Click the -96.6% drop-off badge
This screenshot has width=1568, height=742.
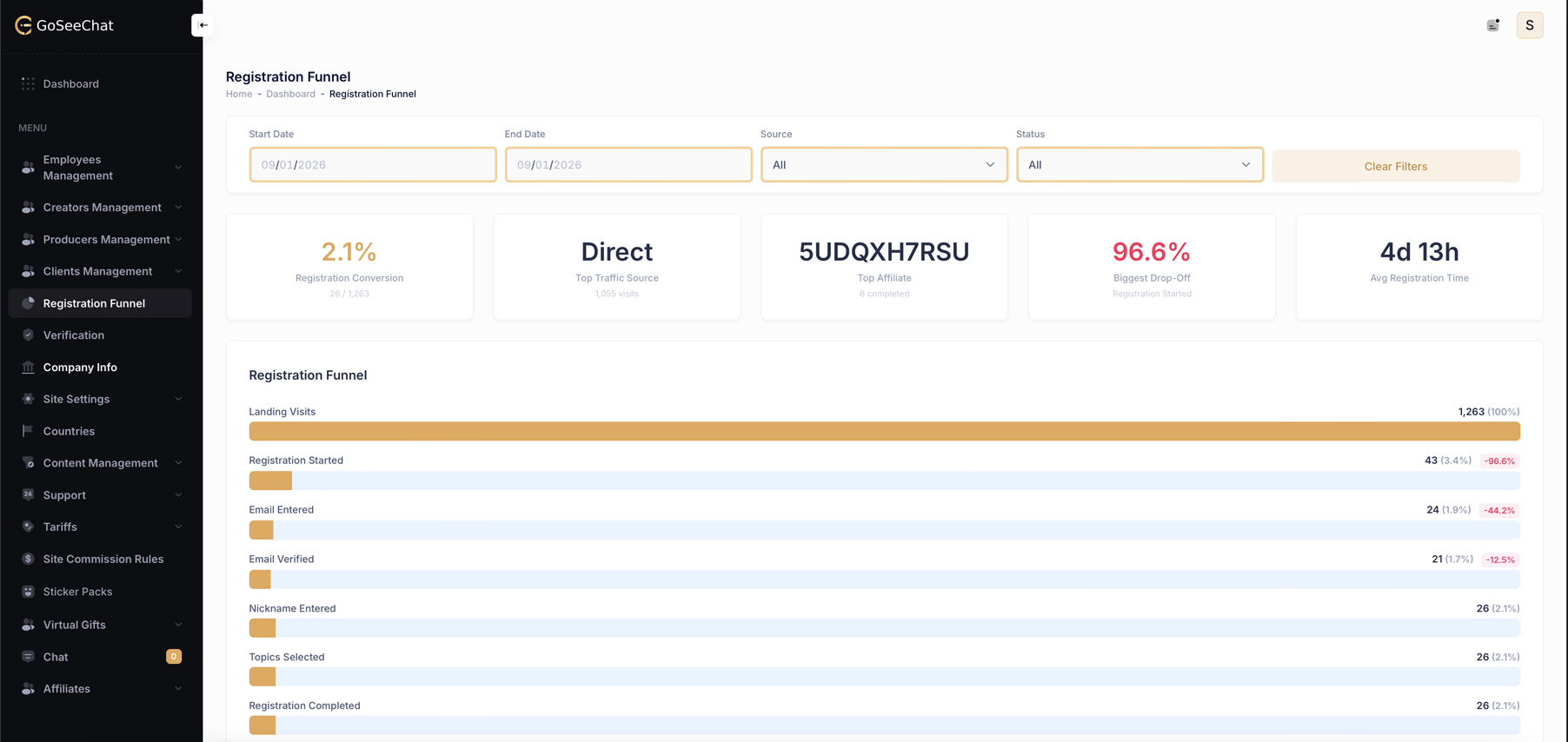click(1499, 461)
